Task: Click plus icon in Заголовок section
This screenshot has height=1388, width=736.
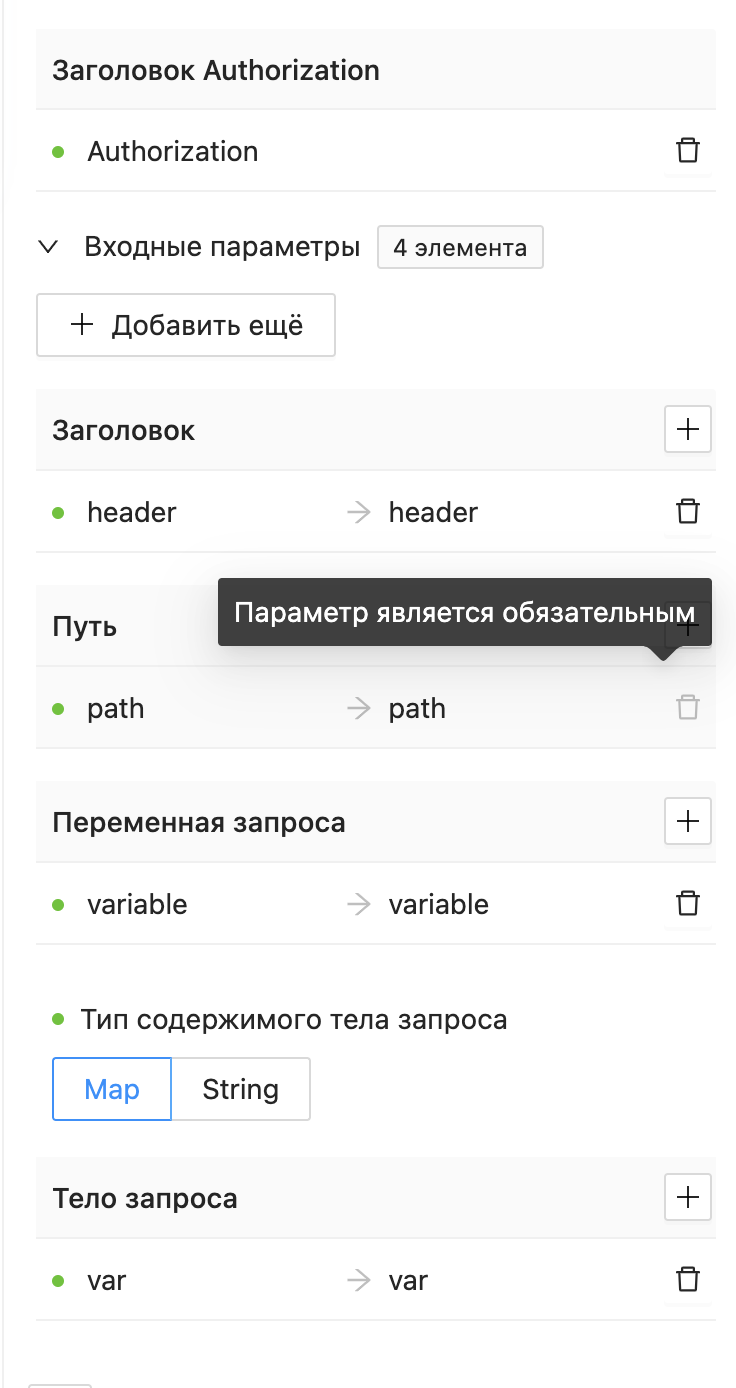Action: point(687,429)
